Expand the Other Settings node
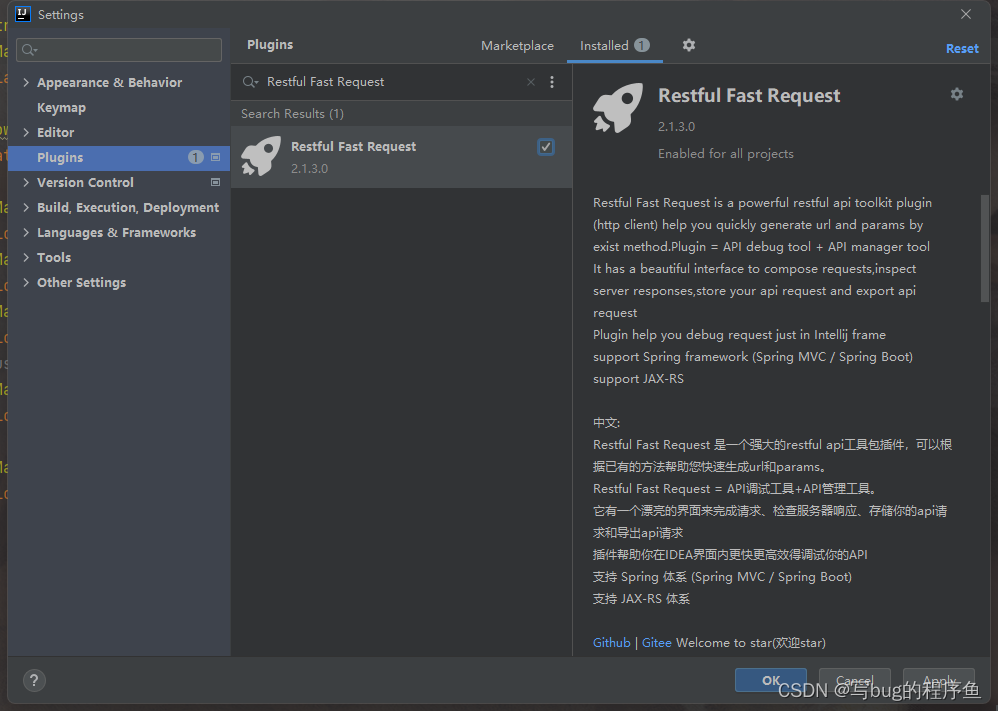Viewport: 998px width, 711px height. click(x=26, y=282)
